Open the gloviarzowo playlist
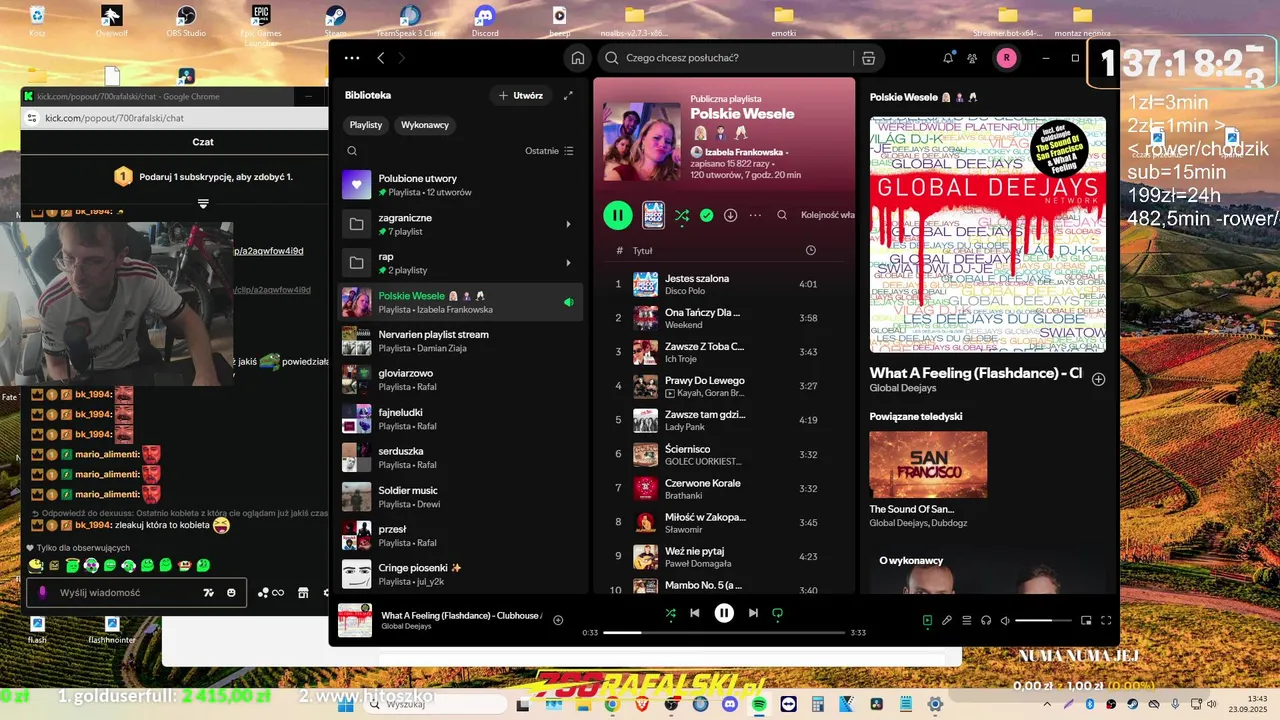The height and width of the screenshot is (720, 1280). click(460, 379)
